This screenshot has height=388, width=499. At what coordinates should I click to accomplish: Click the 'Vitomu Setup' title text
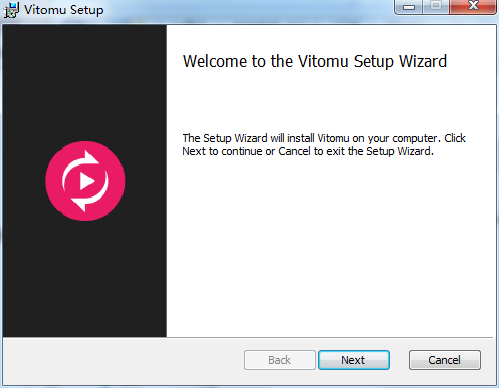64,10
